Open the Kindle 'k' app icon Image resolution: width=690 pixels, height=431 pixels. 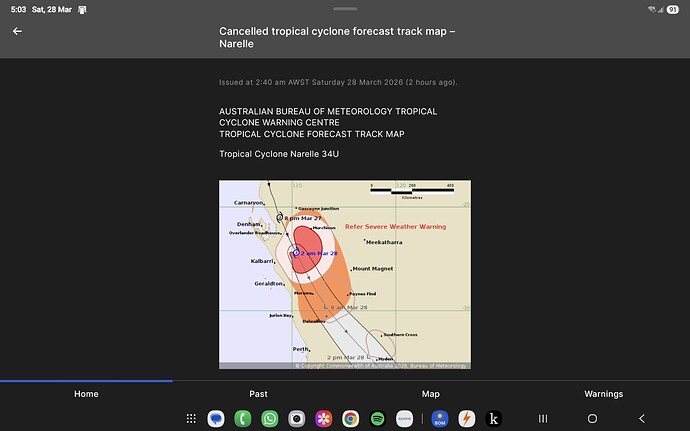point(494,418)
